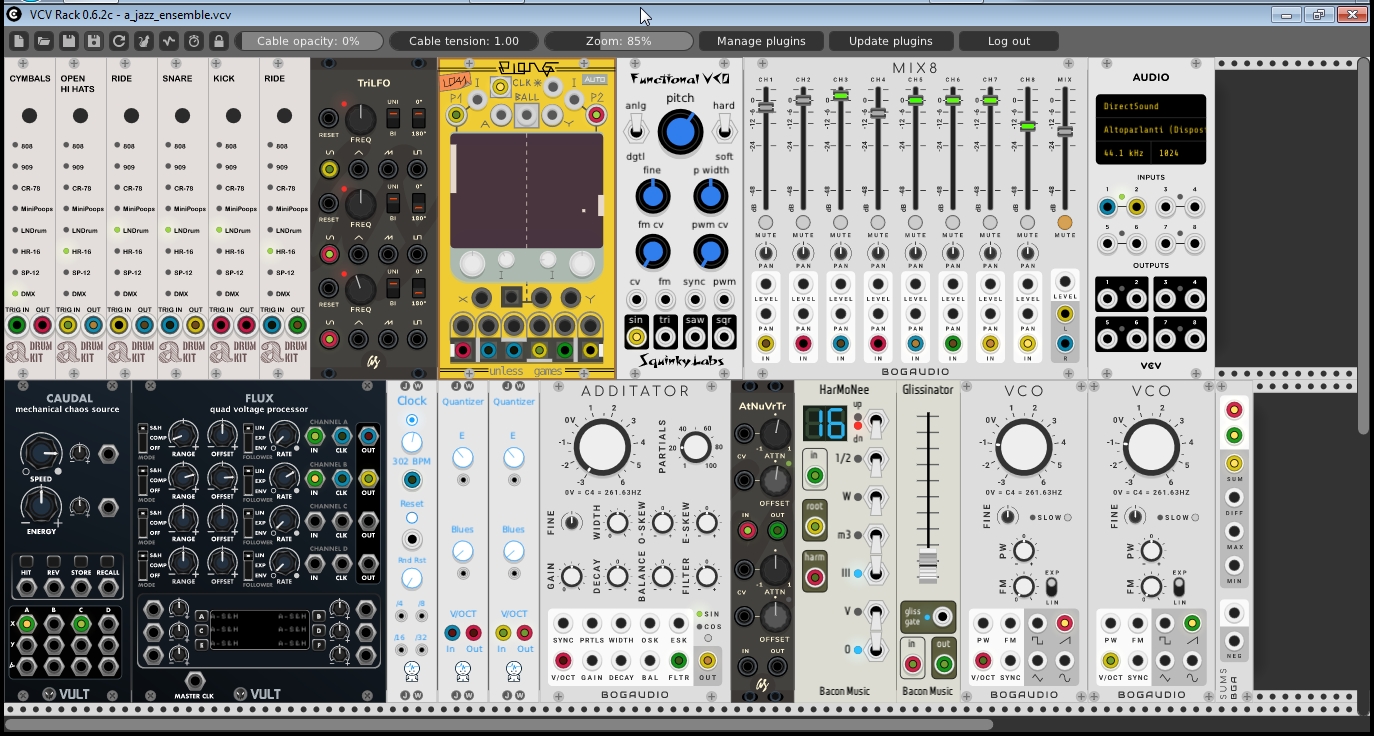Create a new patch from the toolbar

pyautogui.click(x=19, y=41)
